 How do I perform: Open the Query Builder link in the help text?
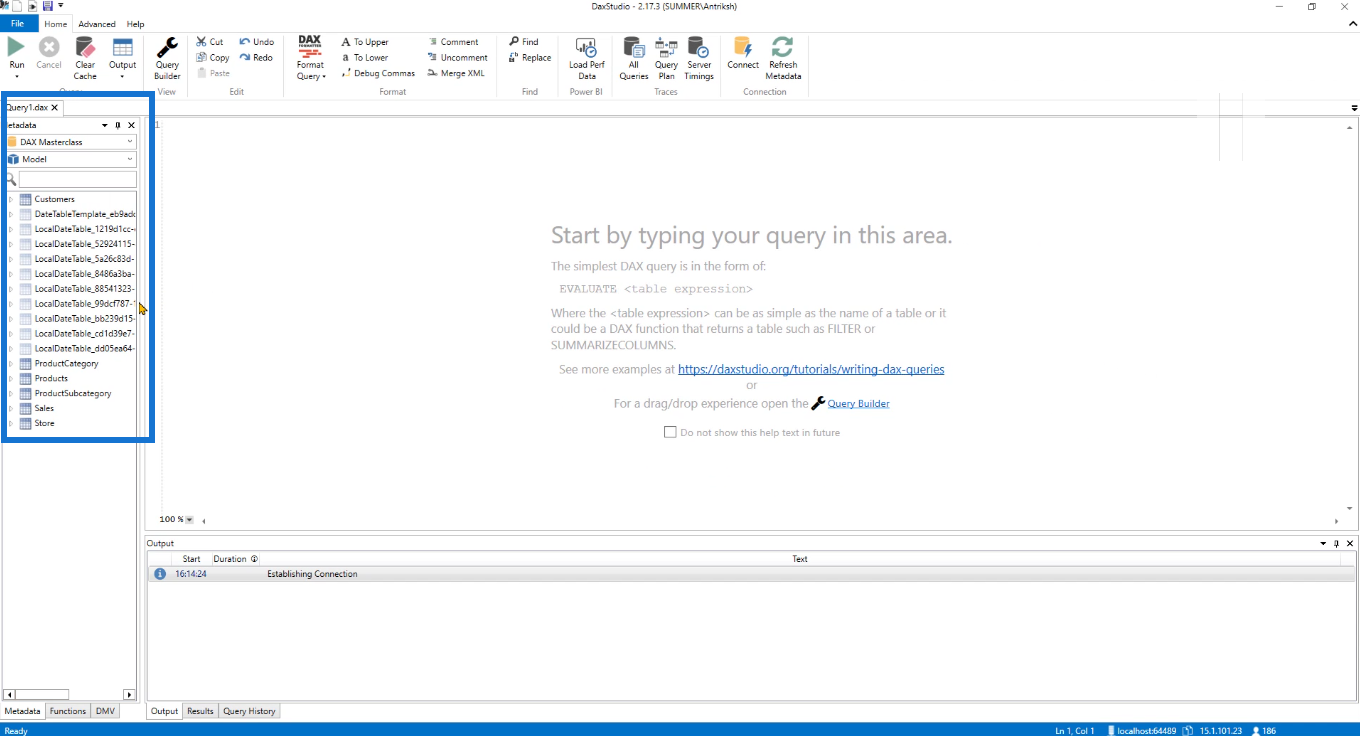tap(858, 404)
